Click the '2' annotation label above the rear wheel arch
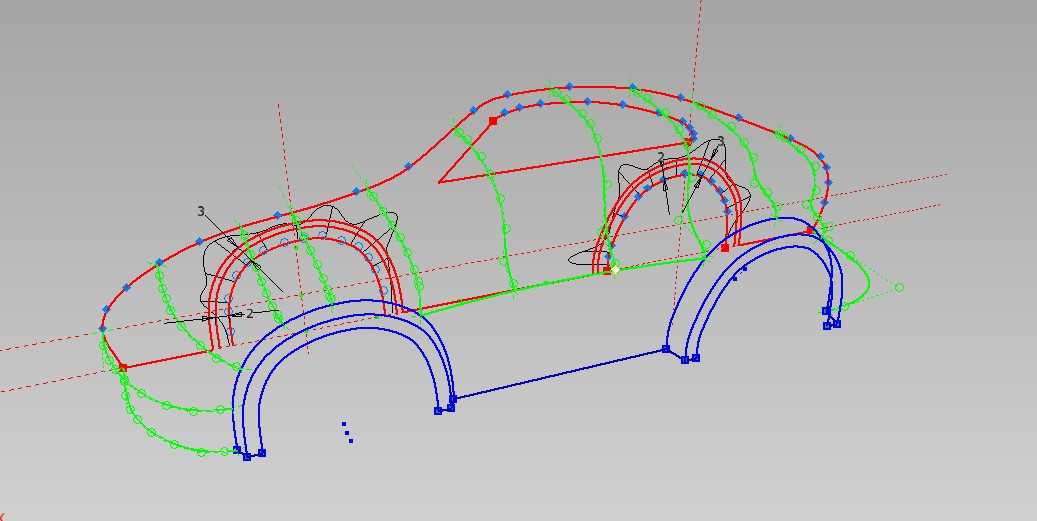The image size is (1037, 521). pos(661,157)
